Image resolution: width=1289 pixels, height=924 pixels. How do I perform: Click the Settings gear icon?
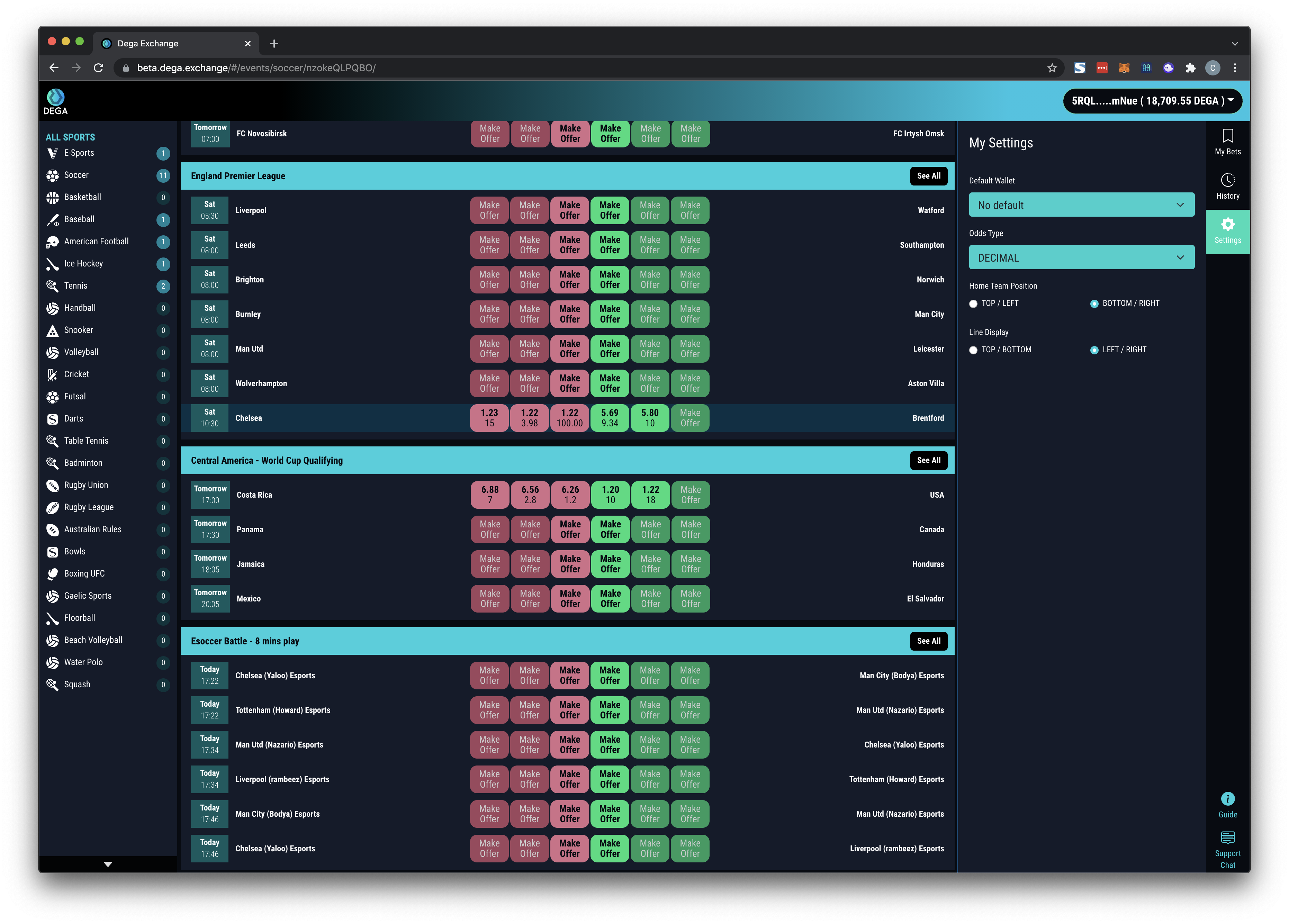1227,225
